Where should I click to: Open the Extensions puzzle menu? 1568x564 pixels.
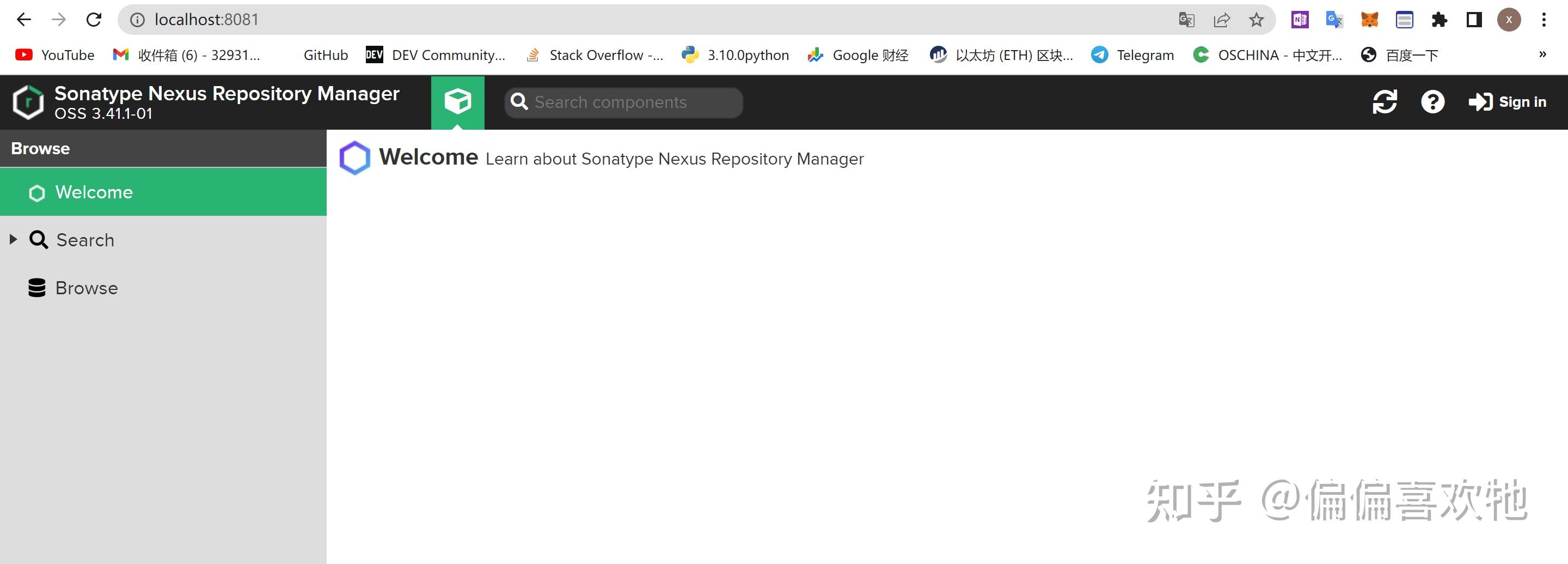click(x=1439, y=20)
